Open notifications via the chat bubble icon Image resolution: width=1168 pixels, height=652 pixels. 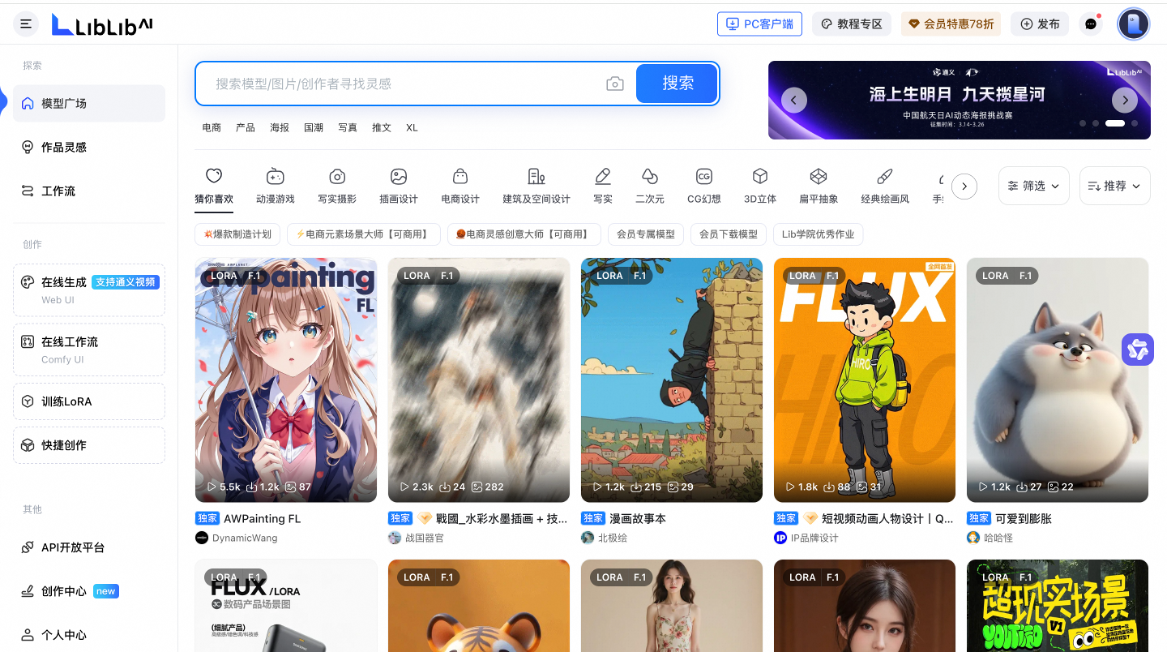coord(1089,23)
